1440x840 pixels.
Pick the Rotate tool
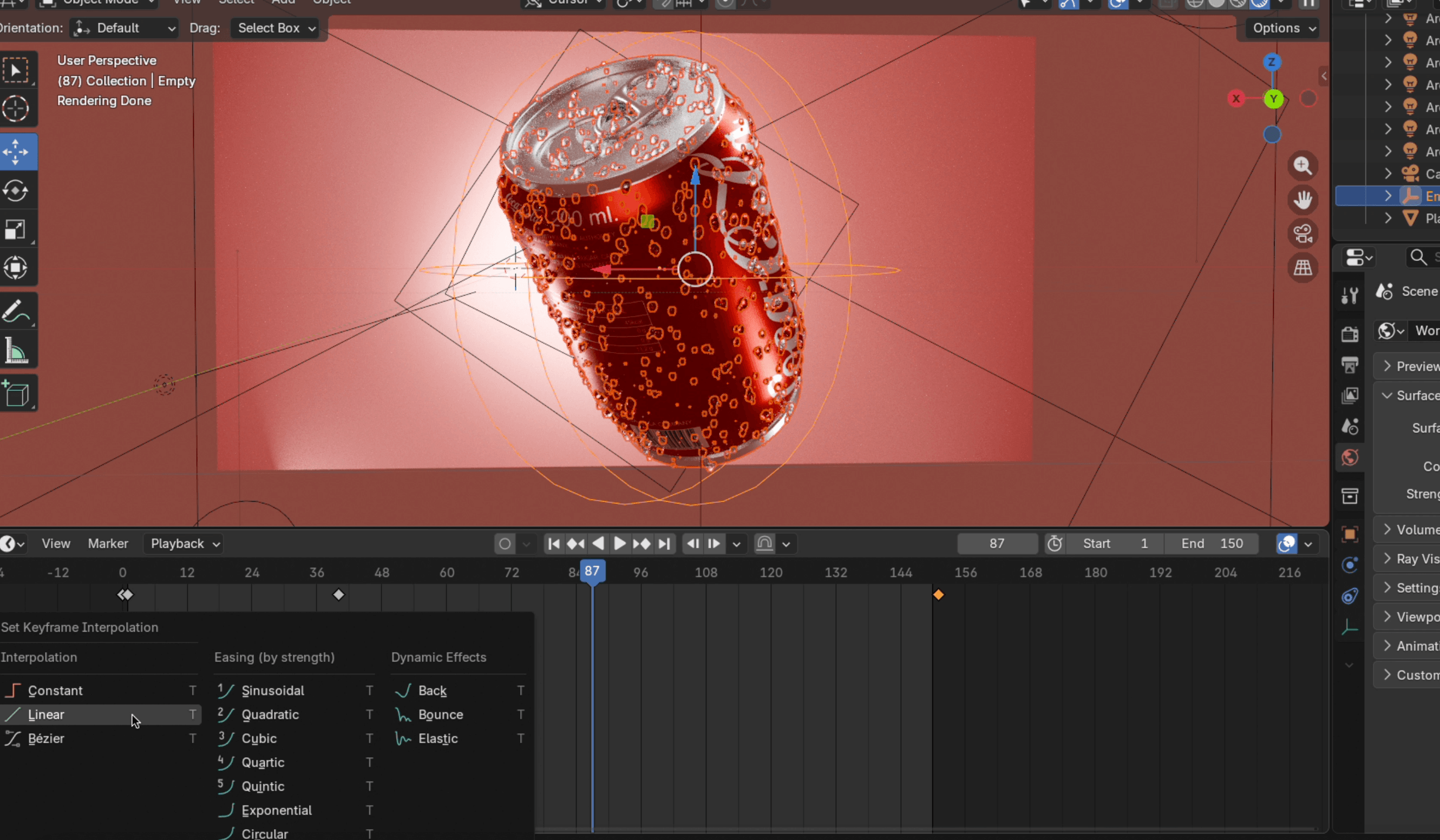coord(16,191)
